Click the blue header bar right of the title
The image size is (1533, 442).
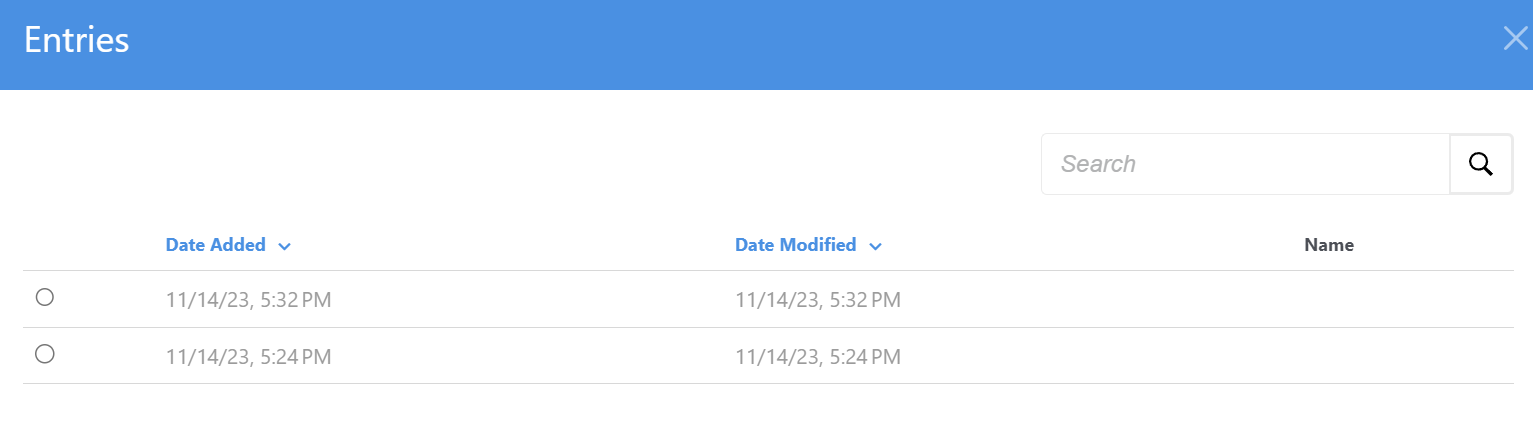click(x=800, y=44)
